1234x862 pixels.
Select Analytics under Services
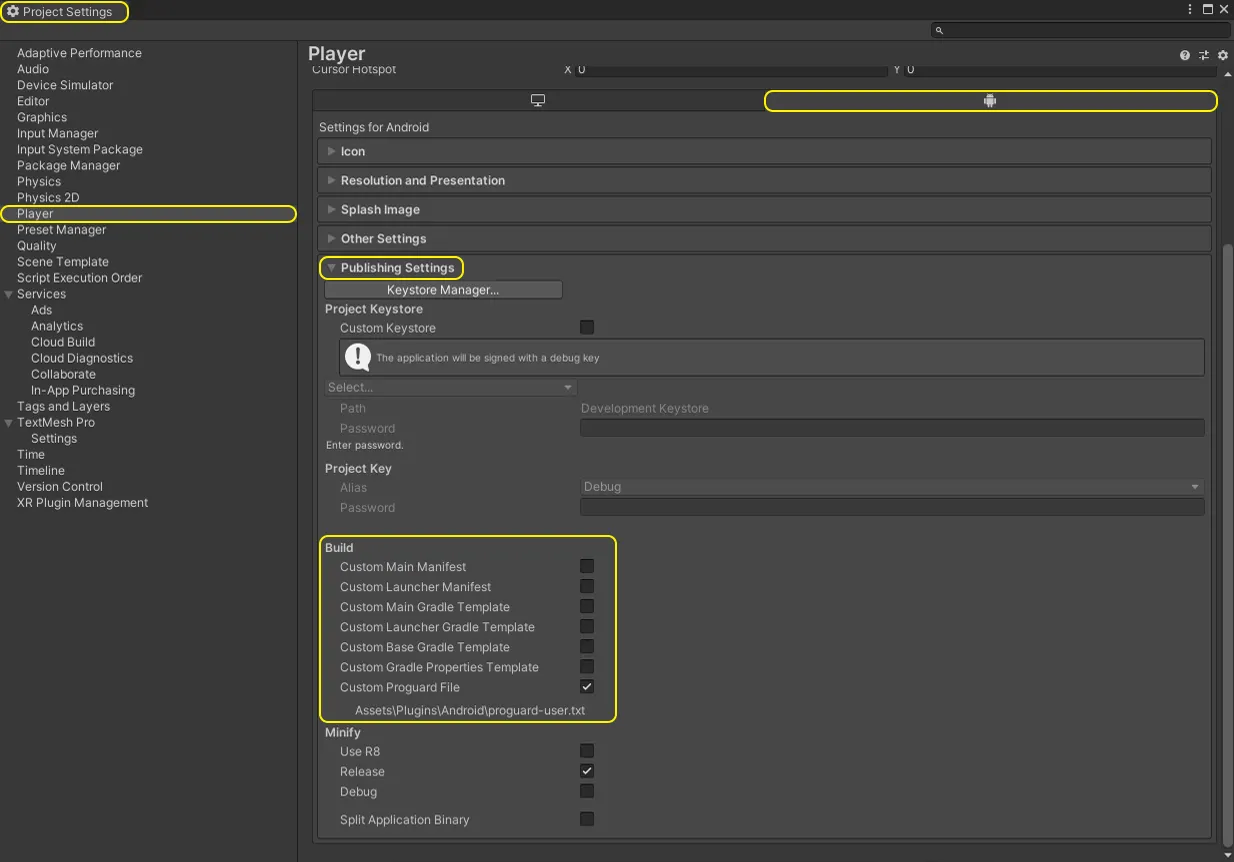(57, 326)
